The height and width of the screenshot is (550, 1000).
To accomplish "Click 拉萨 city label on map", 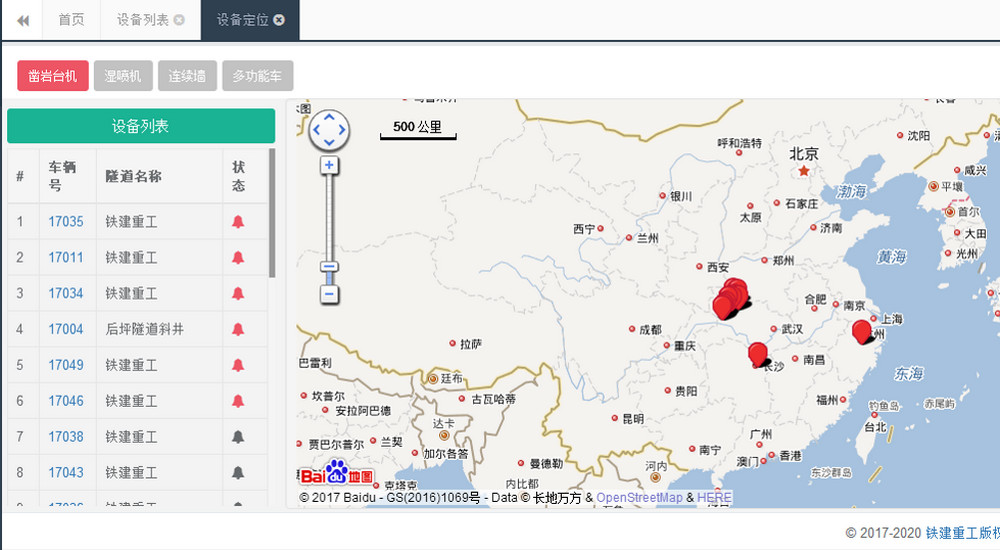I will (x=471, y=344).
